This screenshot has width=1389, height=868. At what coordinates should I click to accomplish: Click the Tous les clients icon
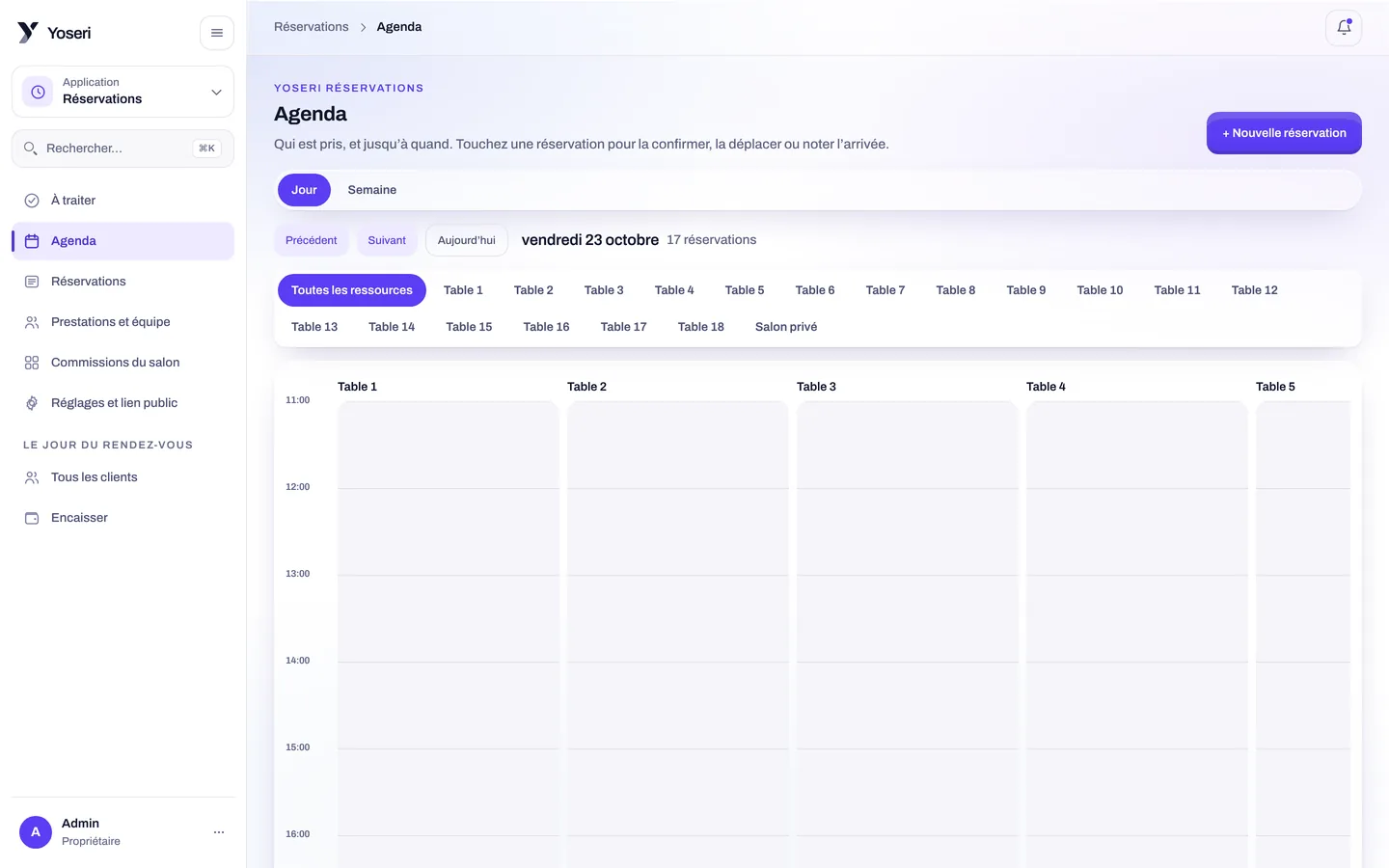tap(32, 477)
